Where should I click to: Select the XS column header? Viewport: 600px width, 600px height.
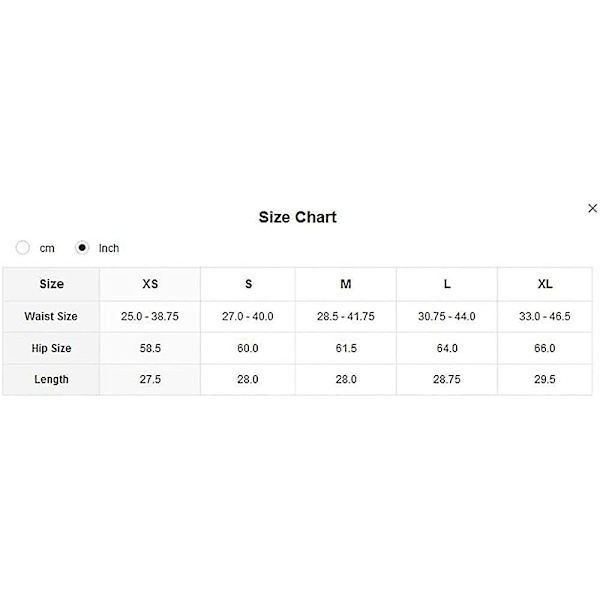pyautogui.click(x=150, y=284)
